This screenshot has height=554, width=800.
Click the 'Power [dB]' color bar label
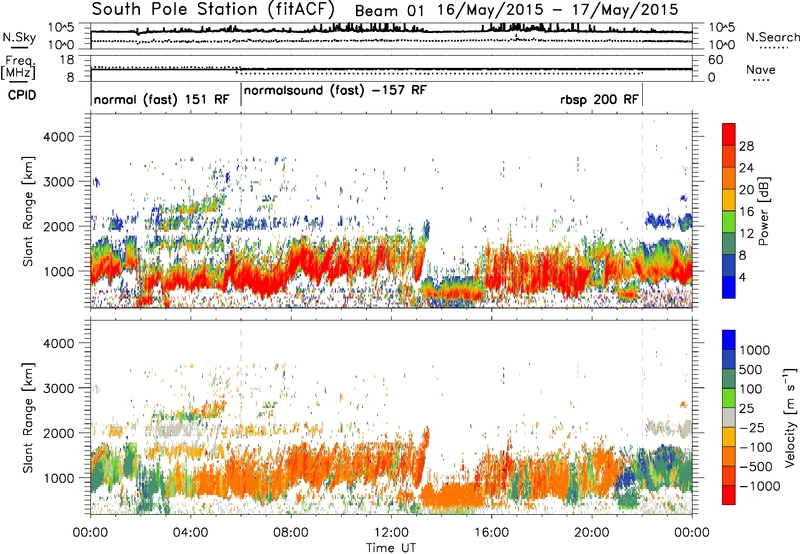pyautogui.click(x=763, y=211)
